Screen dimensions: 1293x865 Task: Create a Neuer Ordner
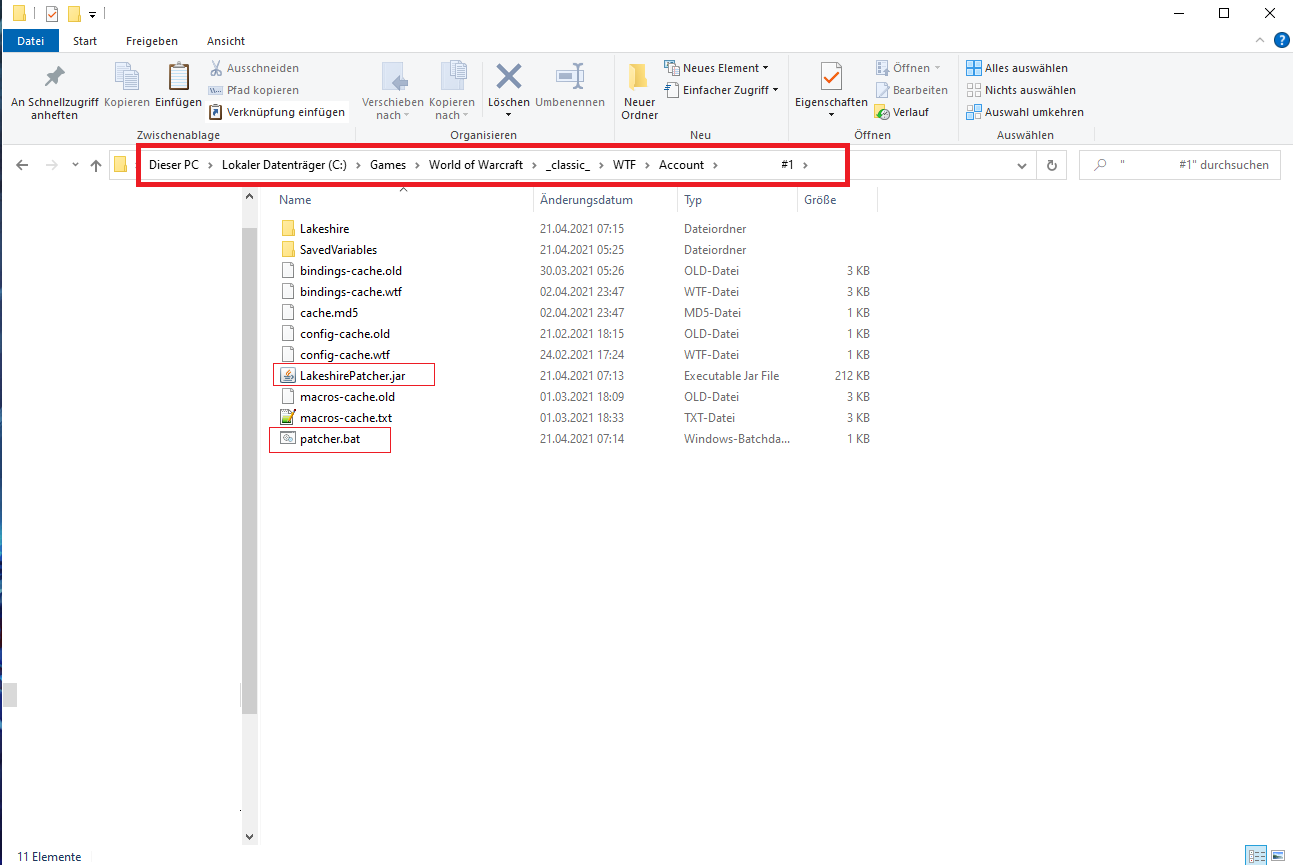pos(640,92)
